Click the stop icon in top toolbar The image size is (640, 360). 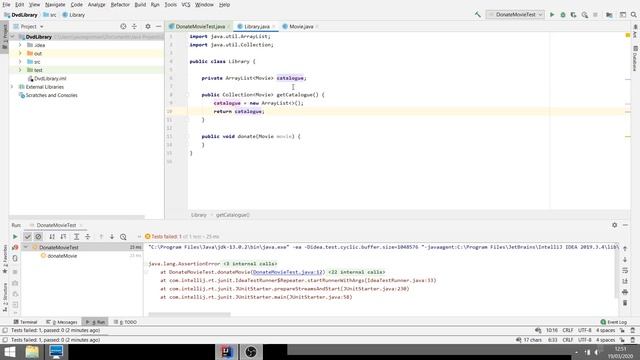click(596, 15)
